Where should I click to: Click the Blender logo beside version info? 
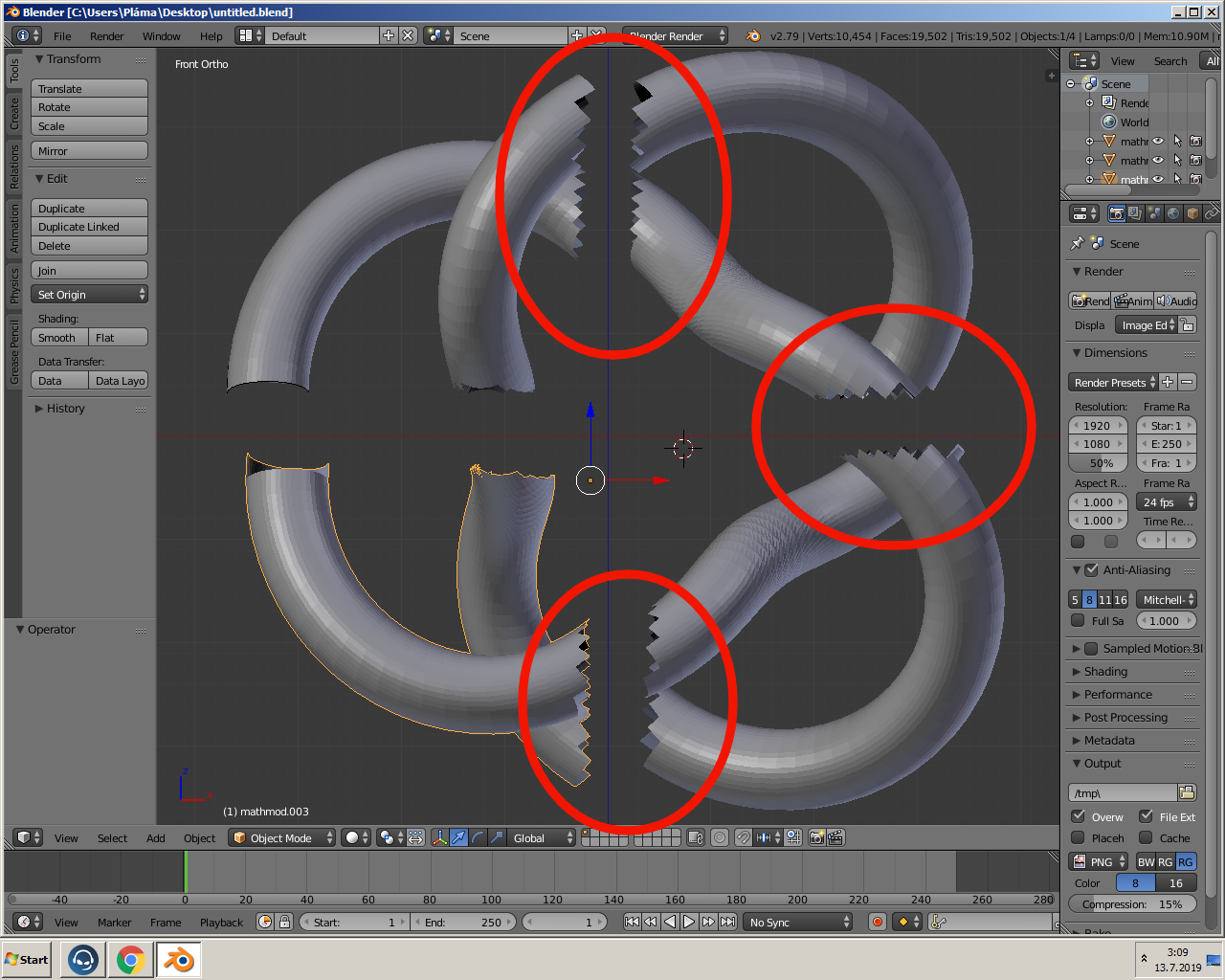point(753,35)
